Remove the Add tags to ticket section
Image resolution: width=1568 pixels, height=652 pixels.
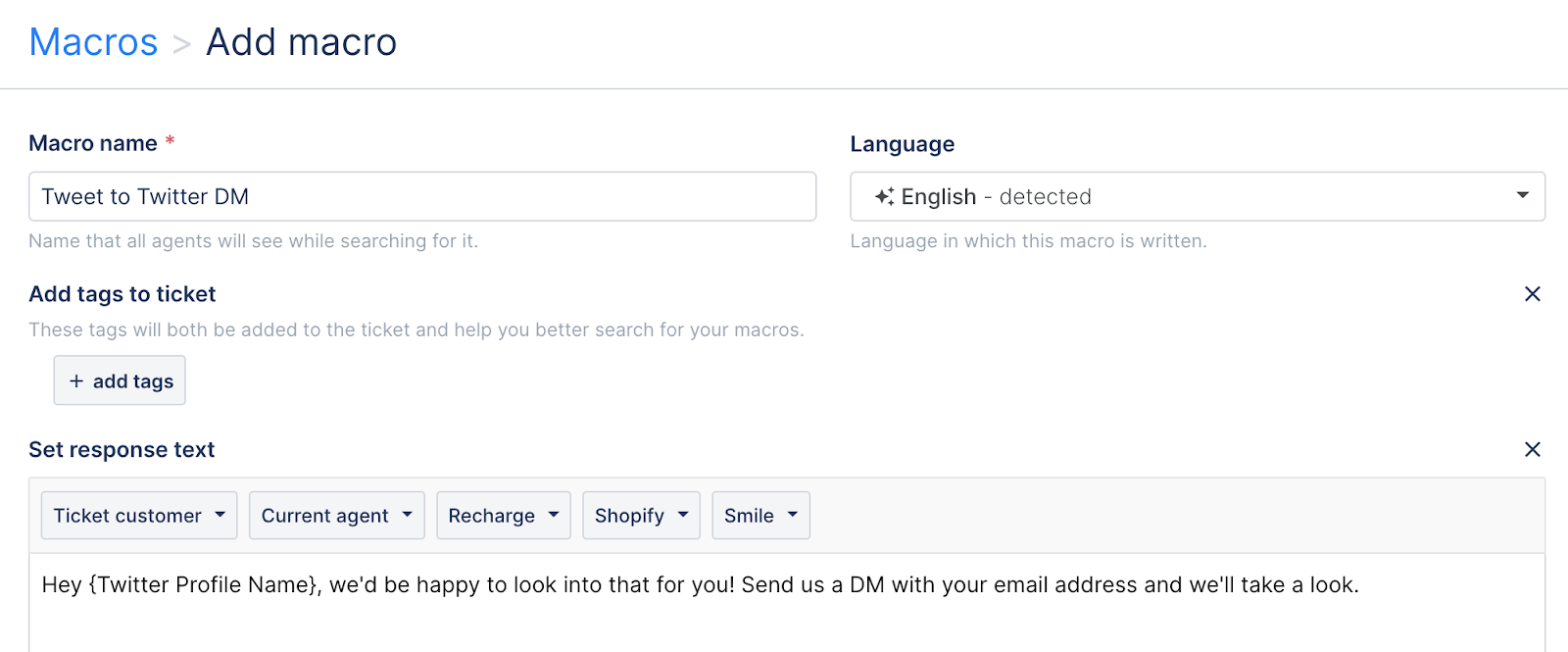click(1533, 294)
